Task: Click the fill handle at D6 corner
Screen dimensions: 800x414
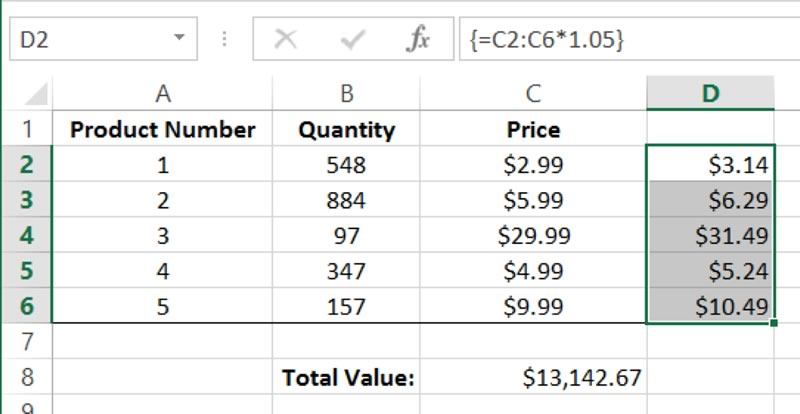Action: pyautogui.click(x=774, y=323)
